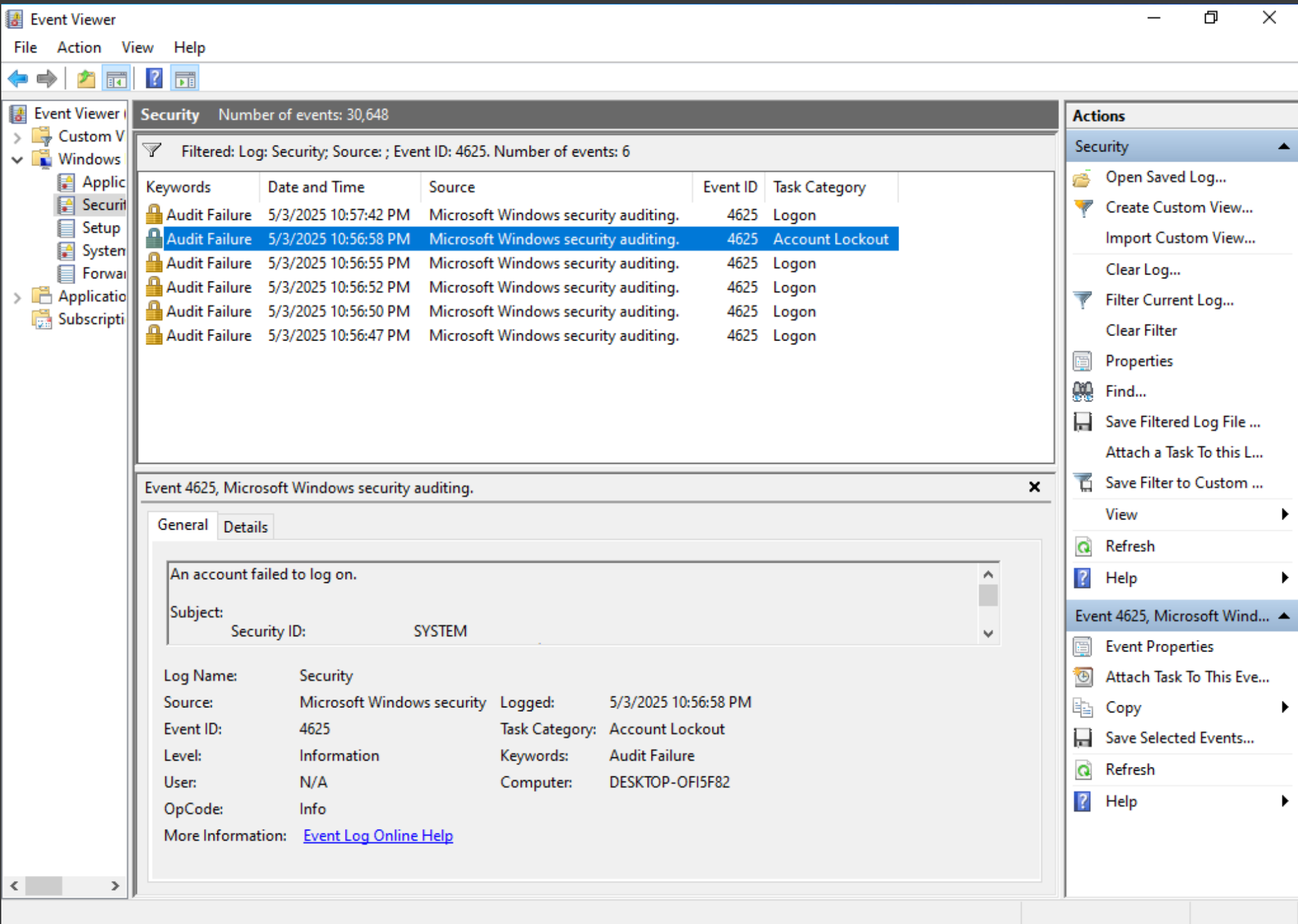Click the blue Help toolbar icon
The image size is (1298, 924).
[x=154, y=79]
